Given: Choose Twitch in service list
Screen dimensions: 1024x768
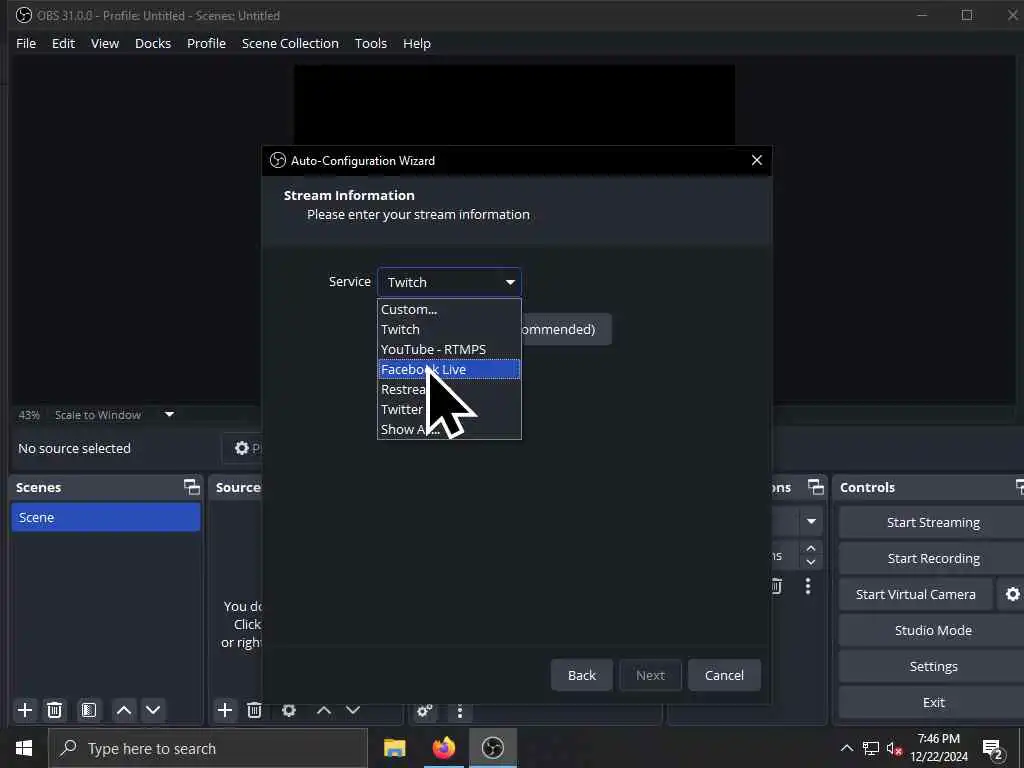Looking at the screenshot, I should click(x=449, y=329).
